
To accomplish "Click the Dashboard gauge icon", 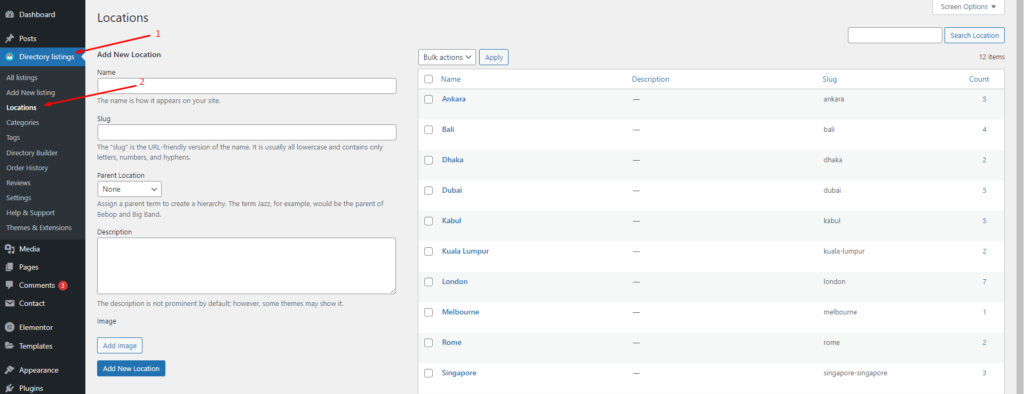I will (10, 14).
